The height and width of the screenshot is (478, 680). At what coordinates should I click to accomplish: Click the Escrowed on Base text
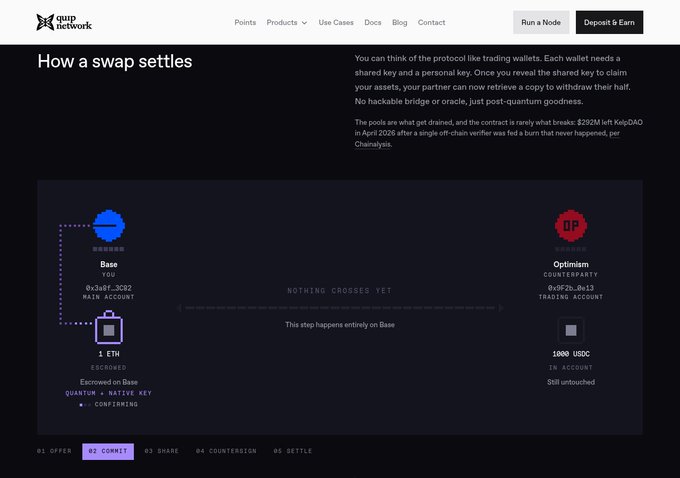(x=109, y=382)
